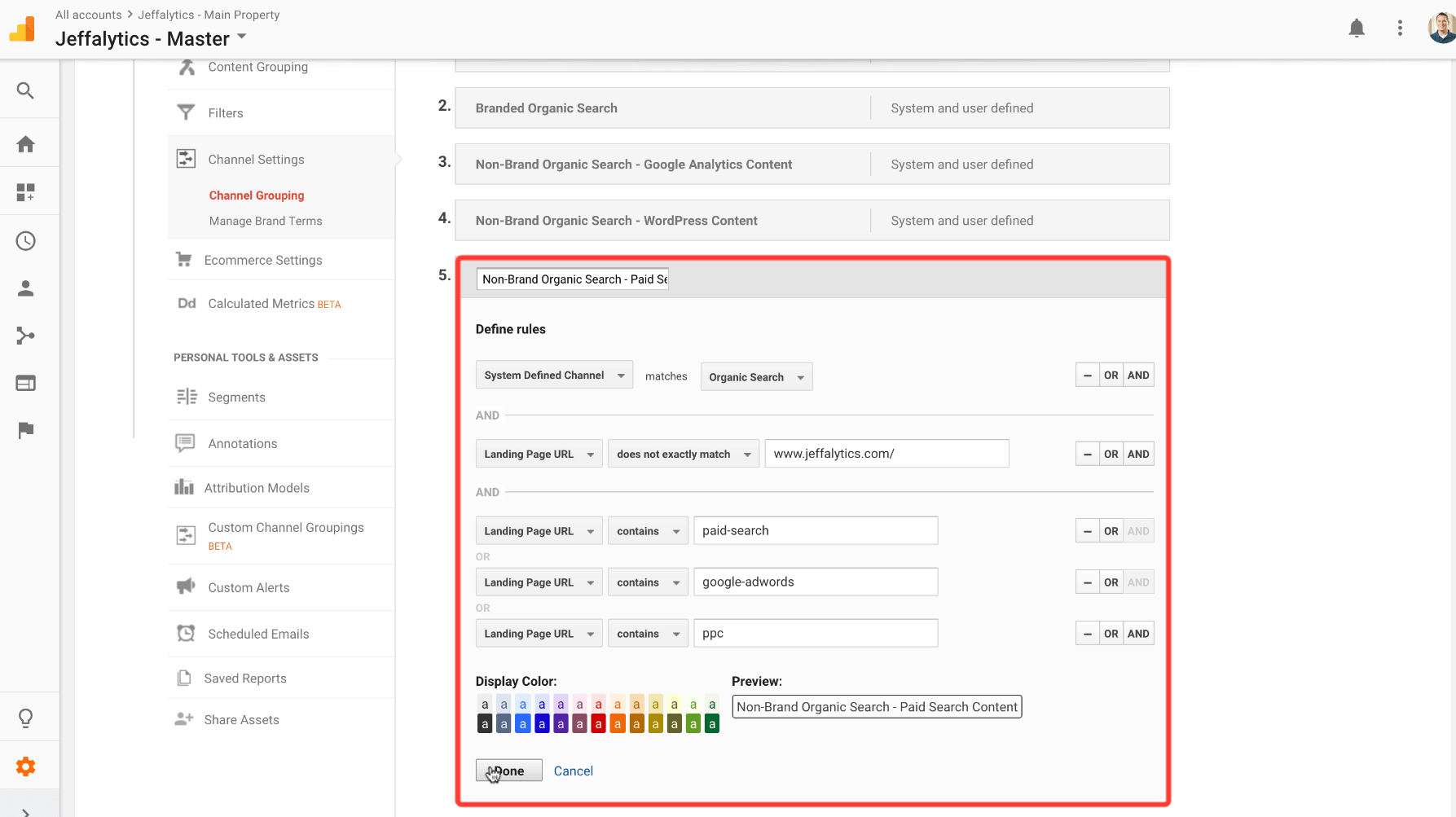
Task: Add AND condition after ppc rule
Action: click(1138, 634)
